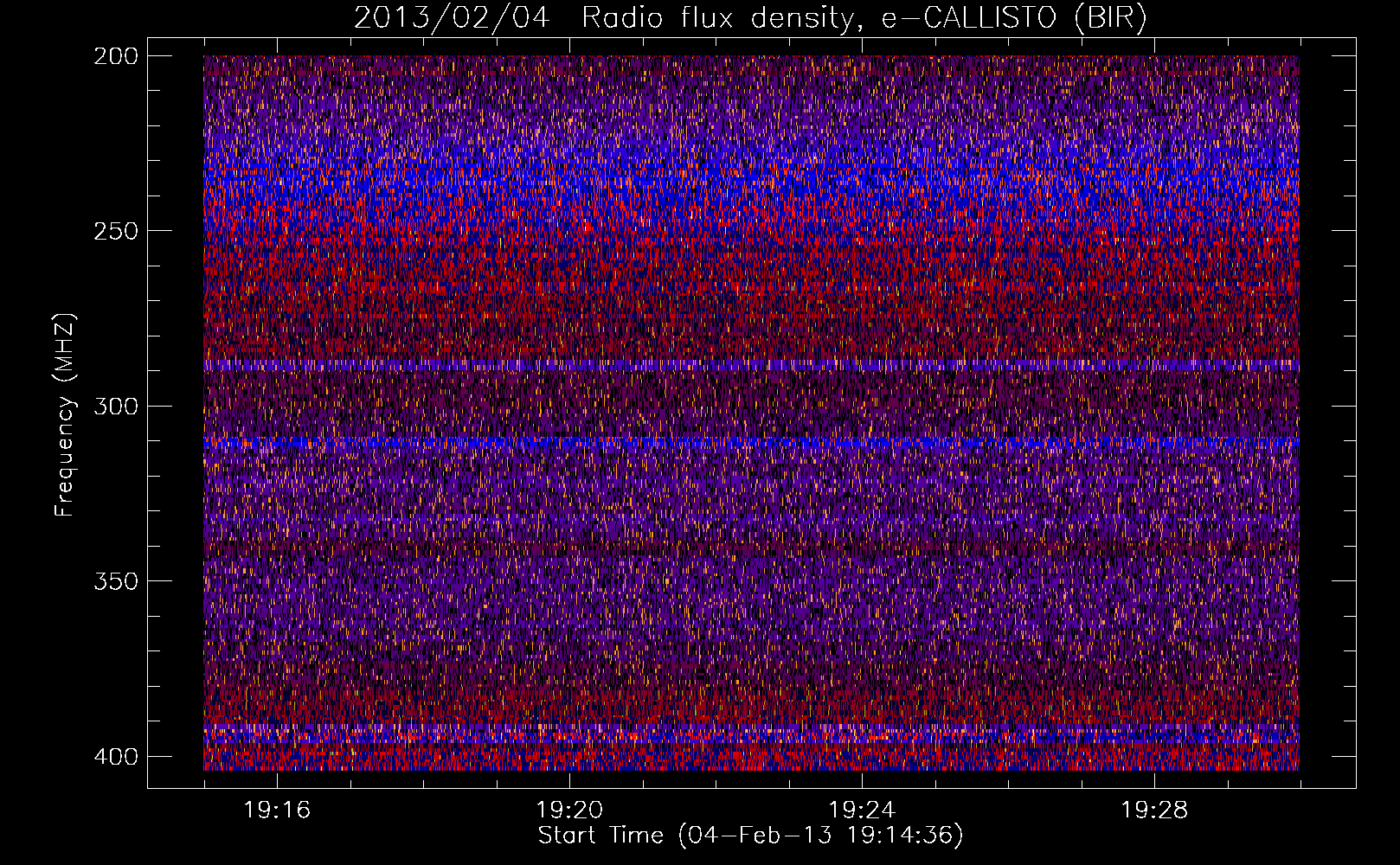Viewport: 1400px width, 865px height.
Task: Click the 300 frequency tick label
Action: coord(116,407)
